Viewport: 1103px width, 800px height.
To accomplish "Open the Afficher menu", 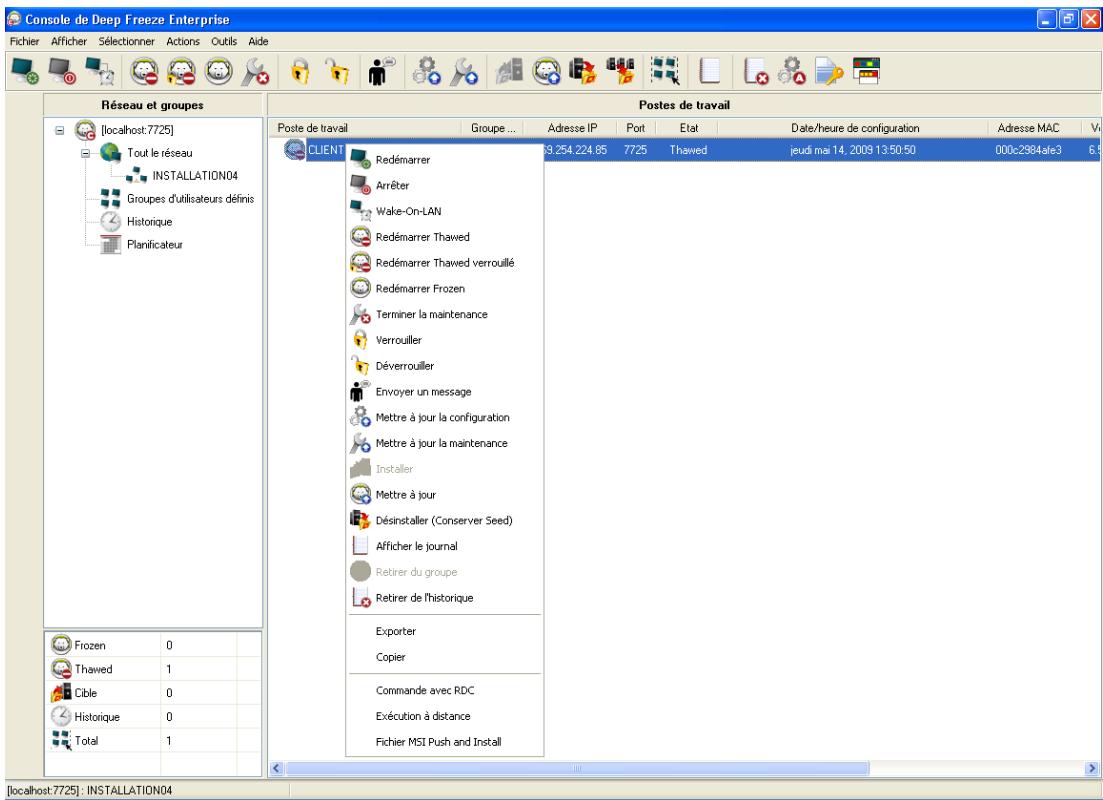I will [69, 42].
